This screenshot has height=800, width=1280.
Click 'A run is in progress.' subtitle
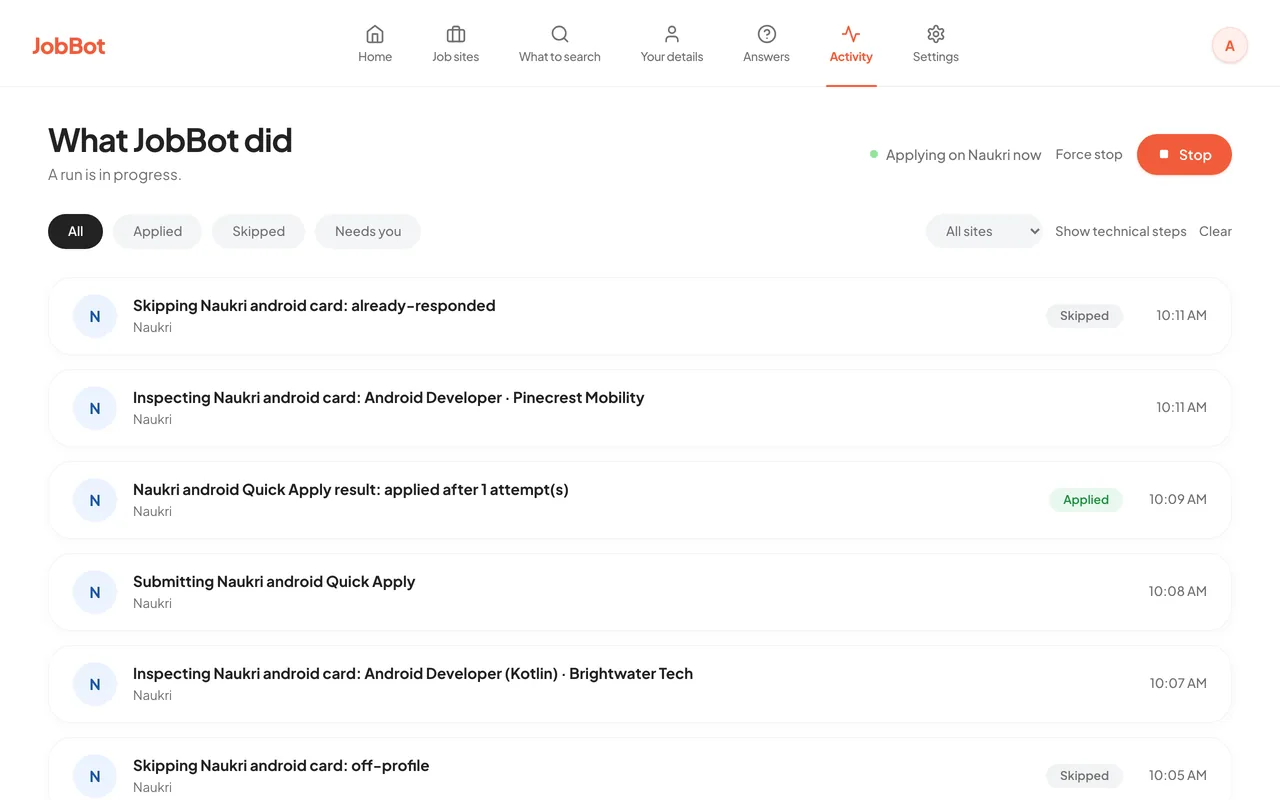click(x=115, y=175)
